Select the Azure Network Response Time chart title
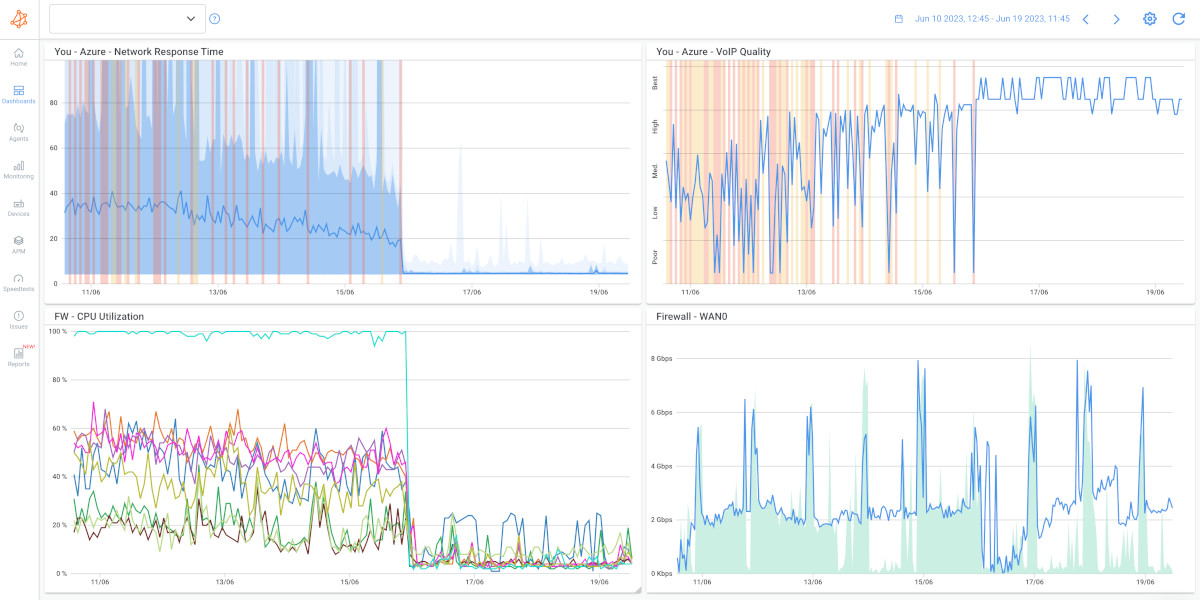 [x=139, y=51]
